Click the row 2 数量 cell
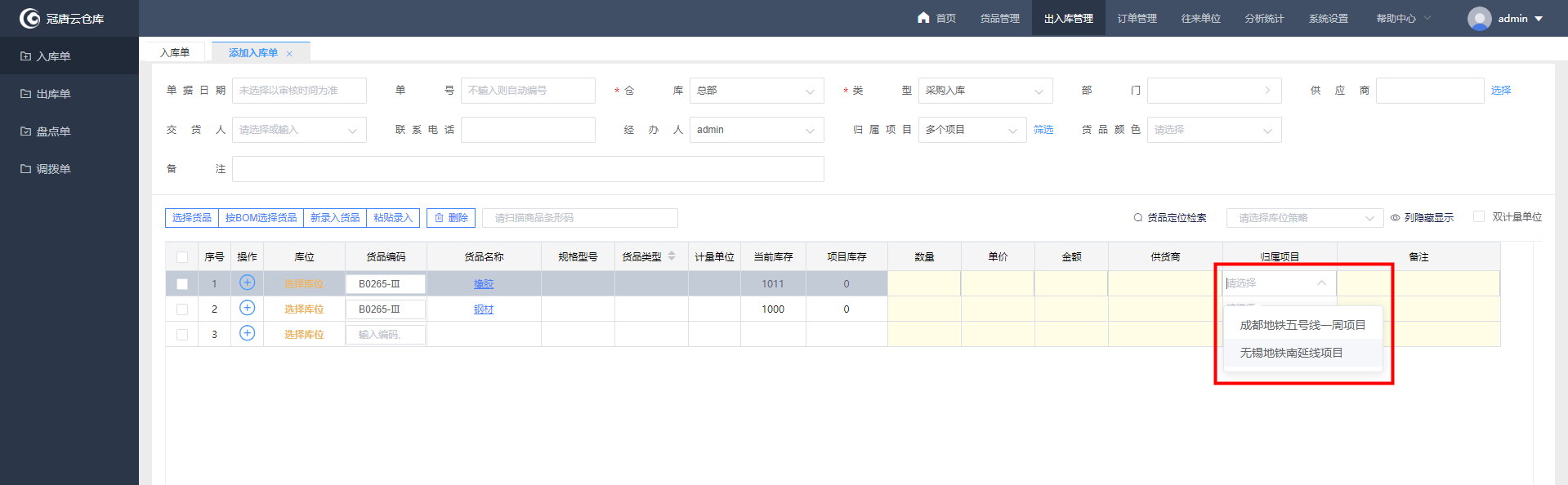 click(x=924, y=309)
